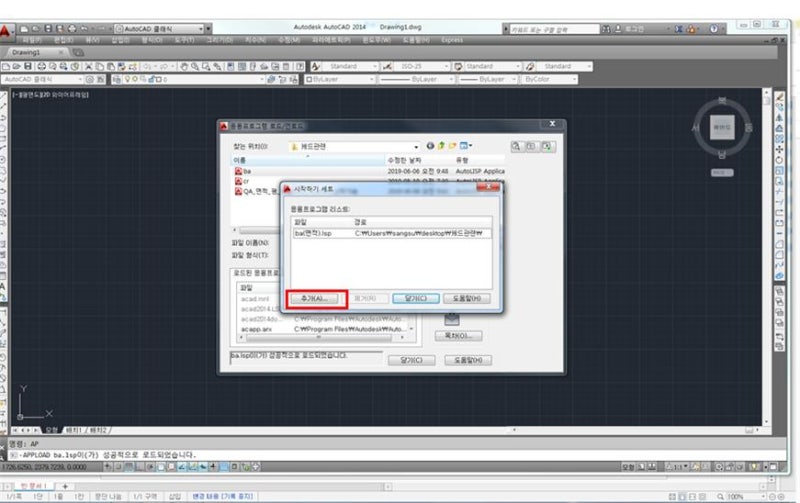The width and height of the screenshot is (800, 503).
Task: Select the ba(면적).lsp row in application list
Action: [x=392, y=233]
